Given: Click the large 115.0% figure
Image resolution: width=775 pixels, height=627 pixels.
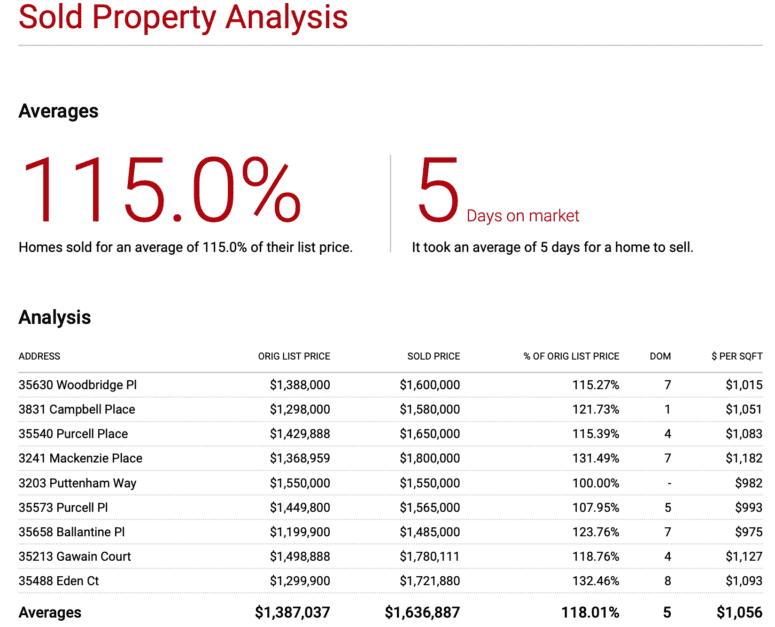Looking at the screenshot, I should (160, 190).
